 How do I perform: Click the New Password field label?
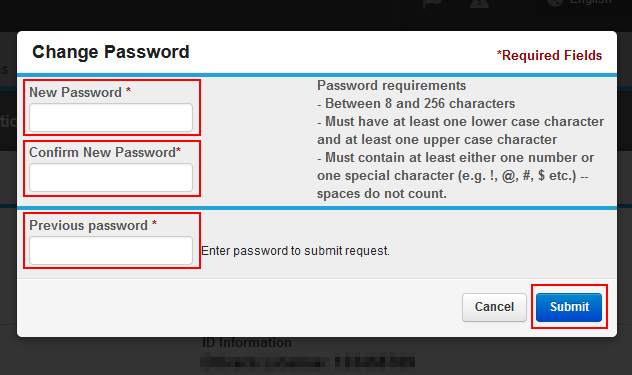80,92
